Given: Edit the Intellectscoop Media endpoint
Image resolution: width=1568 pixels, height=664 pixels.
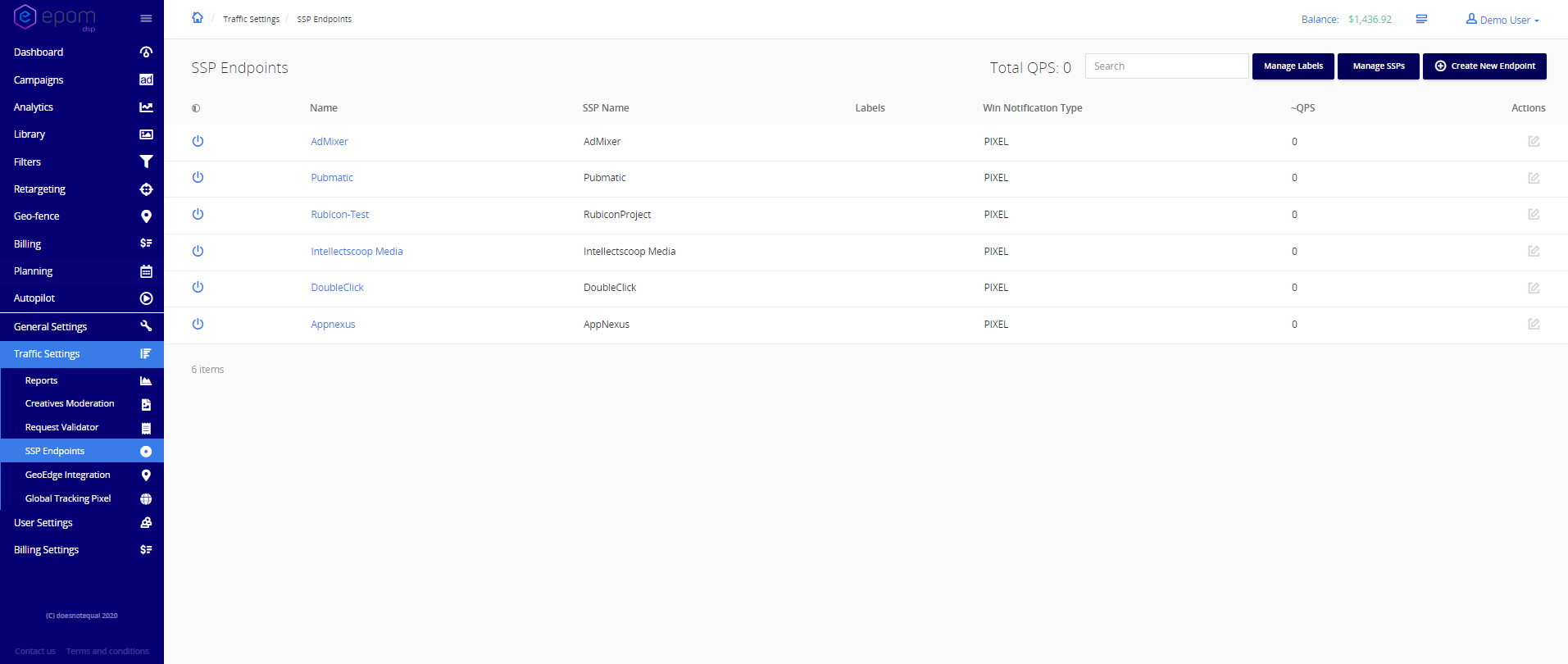Looking at the screenshot, I should tap(1534, 251).
